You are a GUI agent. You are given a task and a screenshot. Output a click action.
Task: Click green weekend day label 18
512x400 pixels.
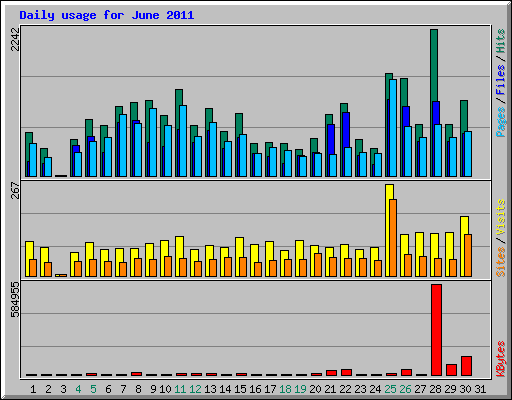point(285,389)
